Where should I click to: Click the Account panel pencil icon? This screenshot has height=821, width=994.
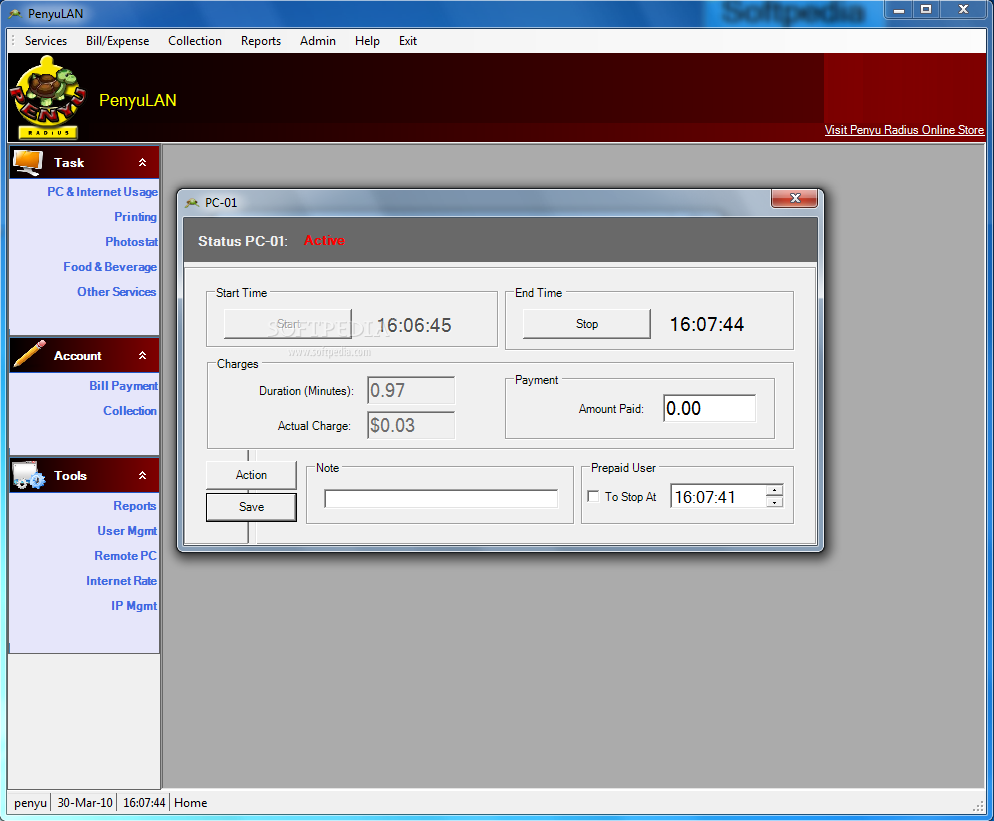click(29, 354)
